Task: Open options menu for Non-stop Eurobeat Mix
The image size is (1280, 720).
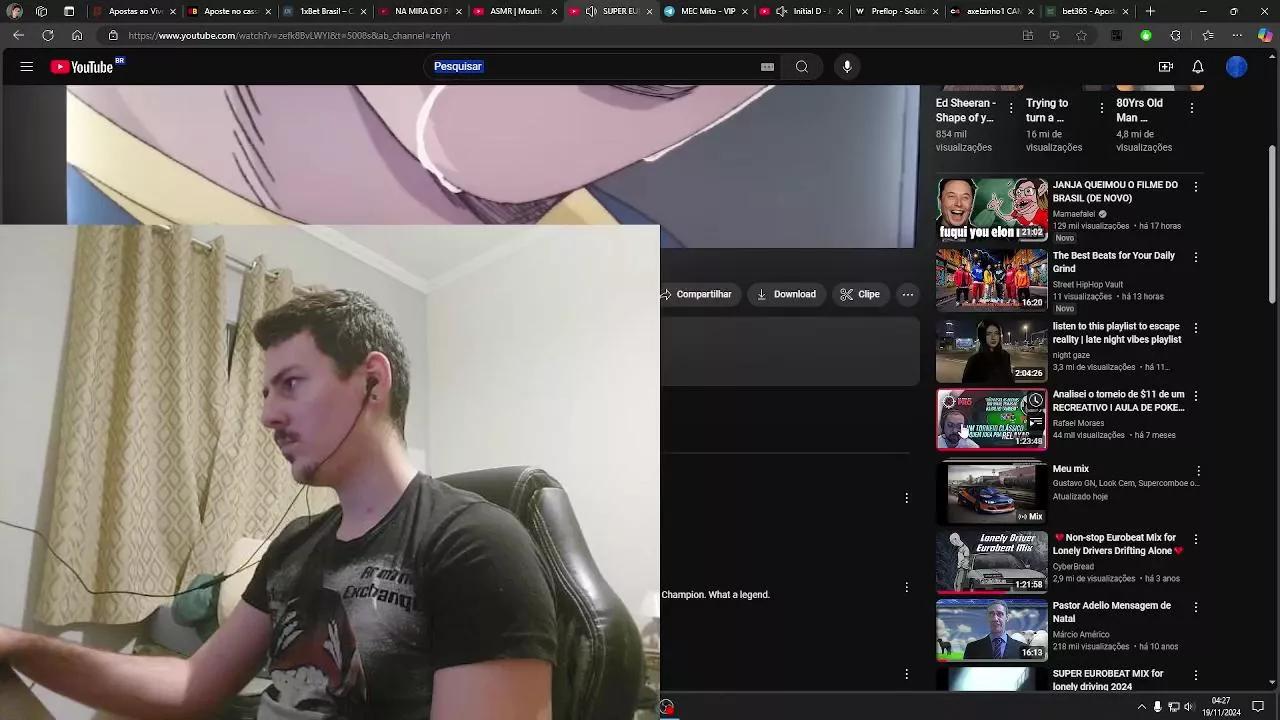Action: pos(1196,539)
